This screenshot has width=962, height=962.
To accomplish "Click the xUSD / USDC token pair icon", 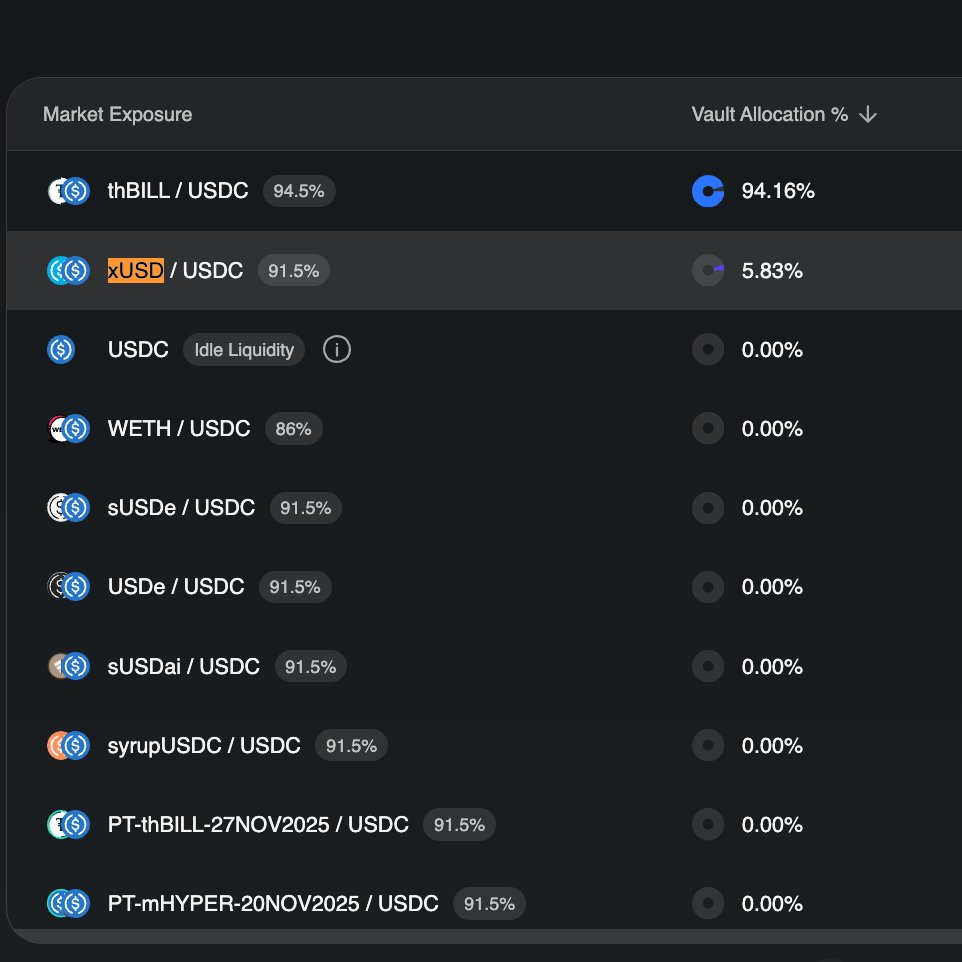I will (69, 270).
